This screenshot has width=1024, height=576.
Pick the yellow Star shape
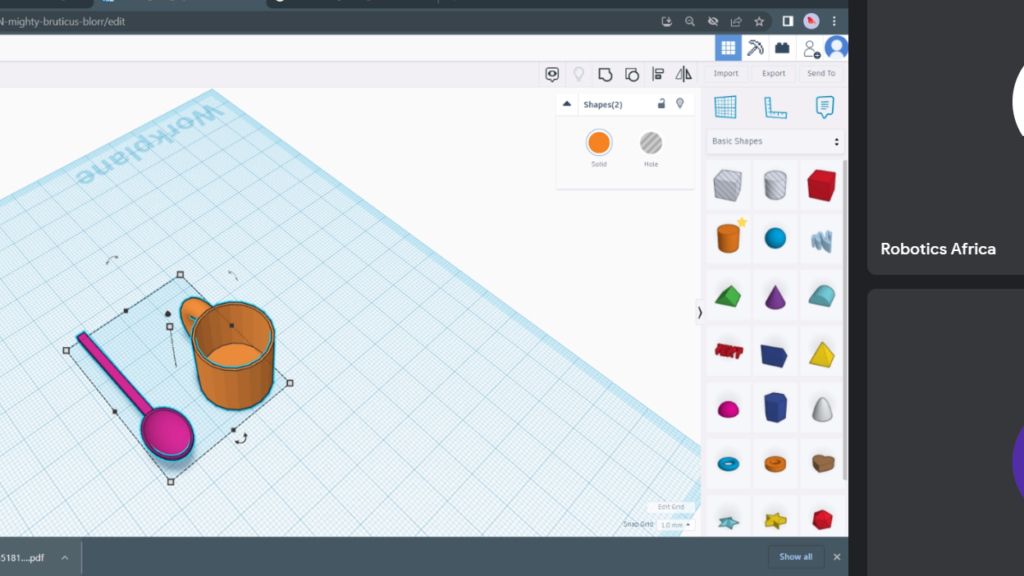coord(775,520)
